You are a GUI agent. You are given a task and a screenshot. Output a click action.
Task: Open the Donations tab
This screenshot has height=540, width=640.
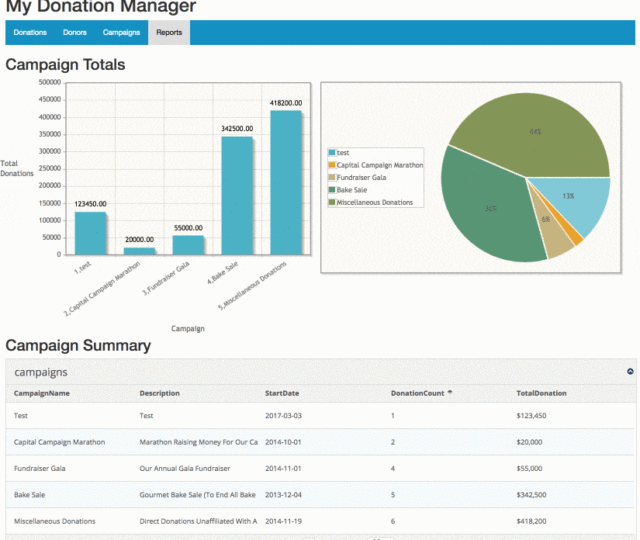click(x=30, y=32)
